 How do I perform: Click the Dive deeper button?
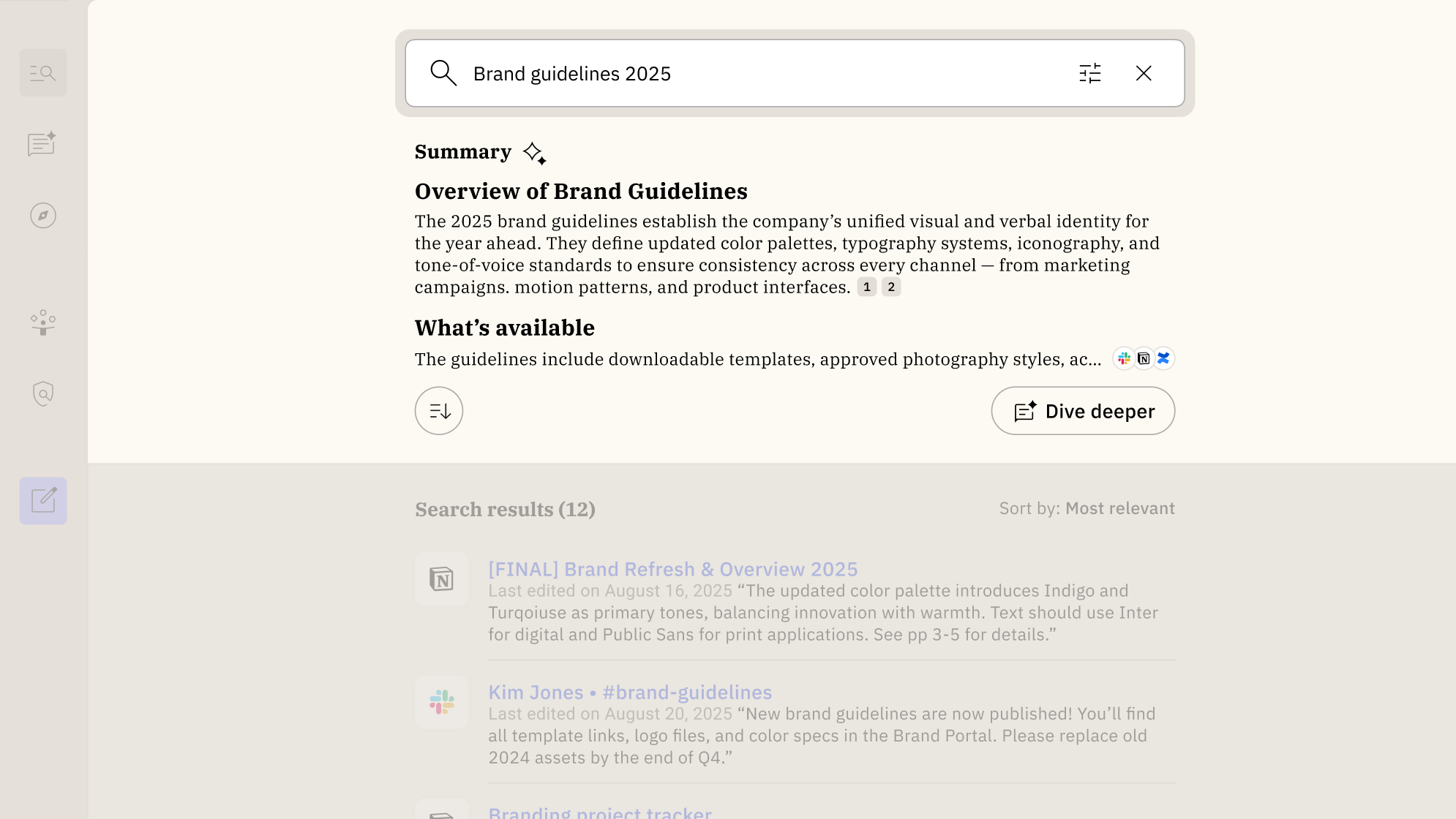tap(1083, 411)
